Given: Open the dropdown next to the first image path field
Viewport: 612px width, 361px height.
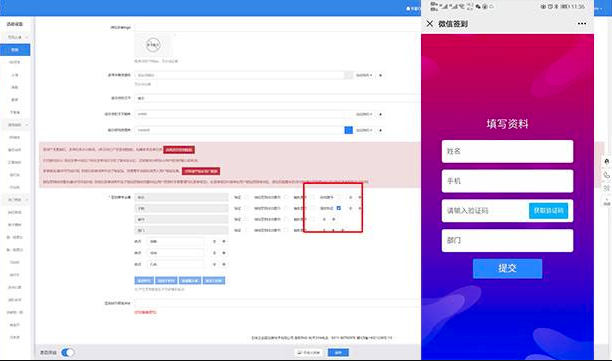Looking at the screenshot, I should [x=364, y=75].
